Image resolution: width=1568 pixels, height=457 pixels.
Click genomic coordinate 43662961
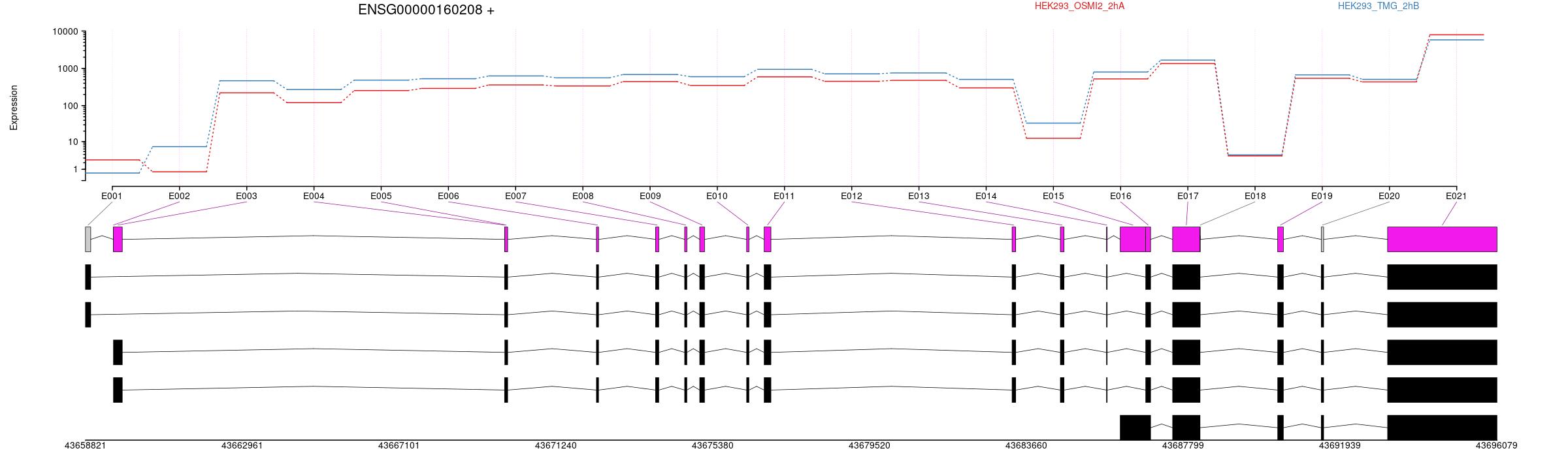[242, 446]
